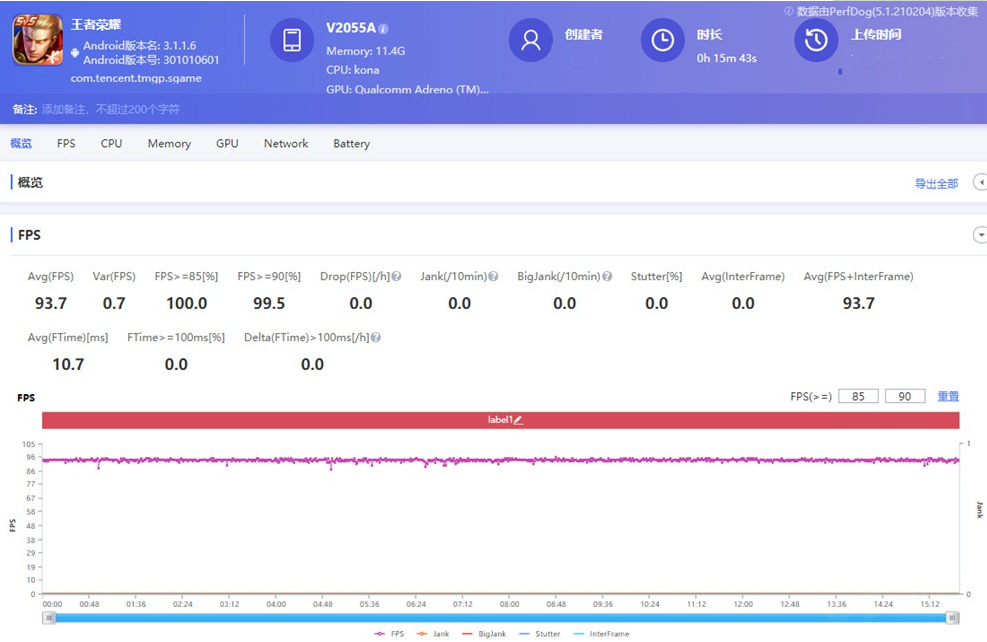Click the blue time range slider bar
Screen dimensions: 987x642
[501, 618]
